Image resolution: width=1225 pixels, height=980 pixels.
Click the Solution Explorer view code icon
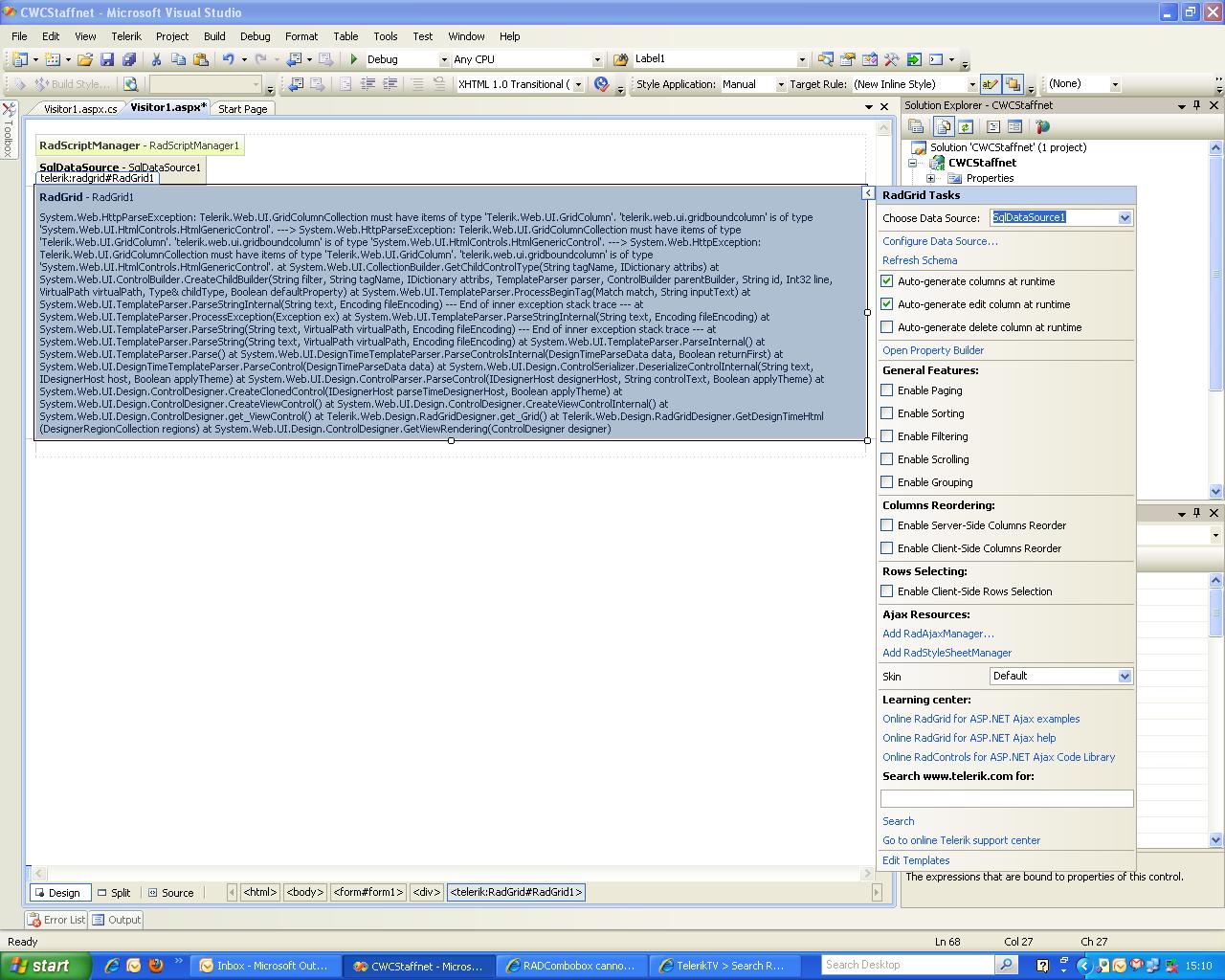[x=993, y=126]
